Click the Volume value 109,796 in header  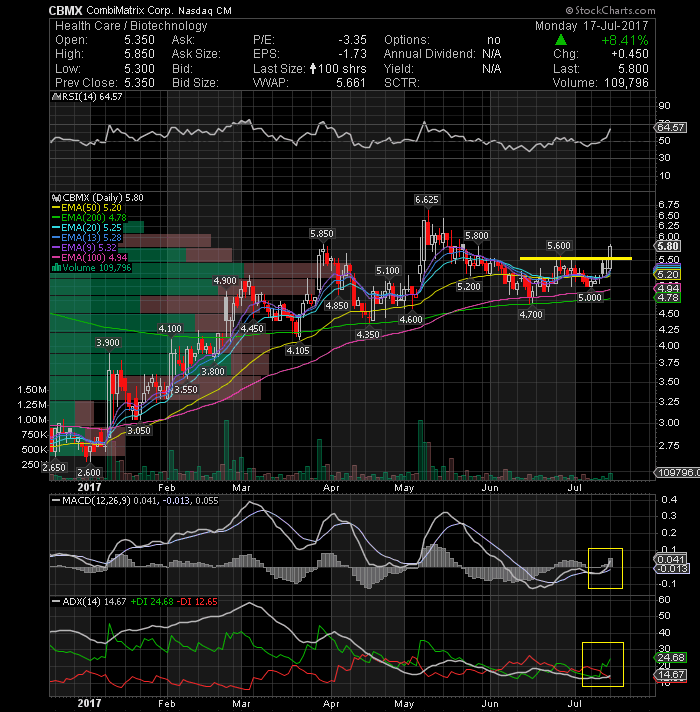626,83
